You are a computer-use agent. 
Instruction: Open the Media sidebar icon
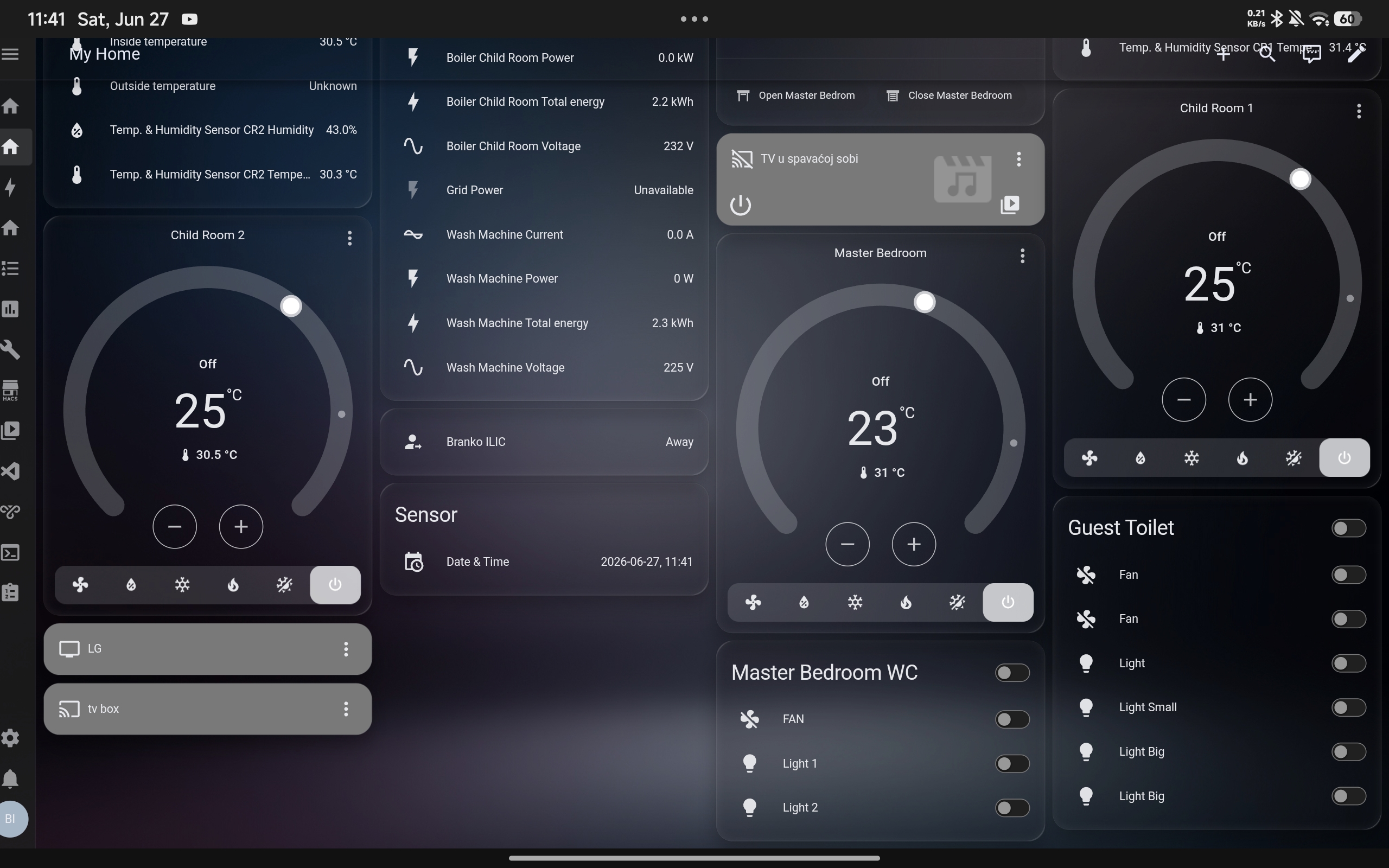pyautogui.click(x=10, y=431)
